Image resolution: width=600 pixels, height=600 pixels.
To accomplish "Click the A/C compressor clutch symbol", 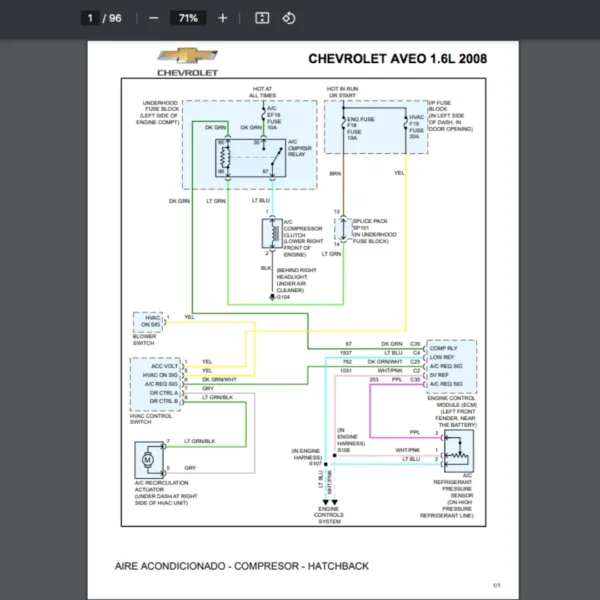I will [271, 234].
